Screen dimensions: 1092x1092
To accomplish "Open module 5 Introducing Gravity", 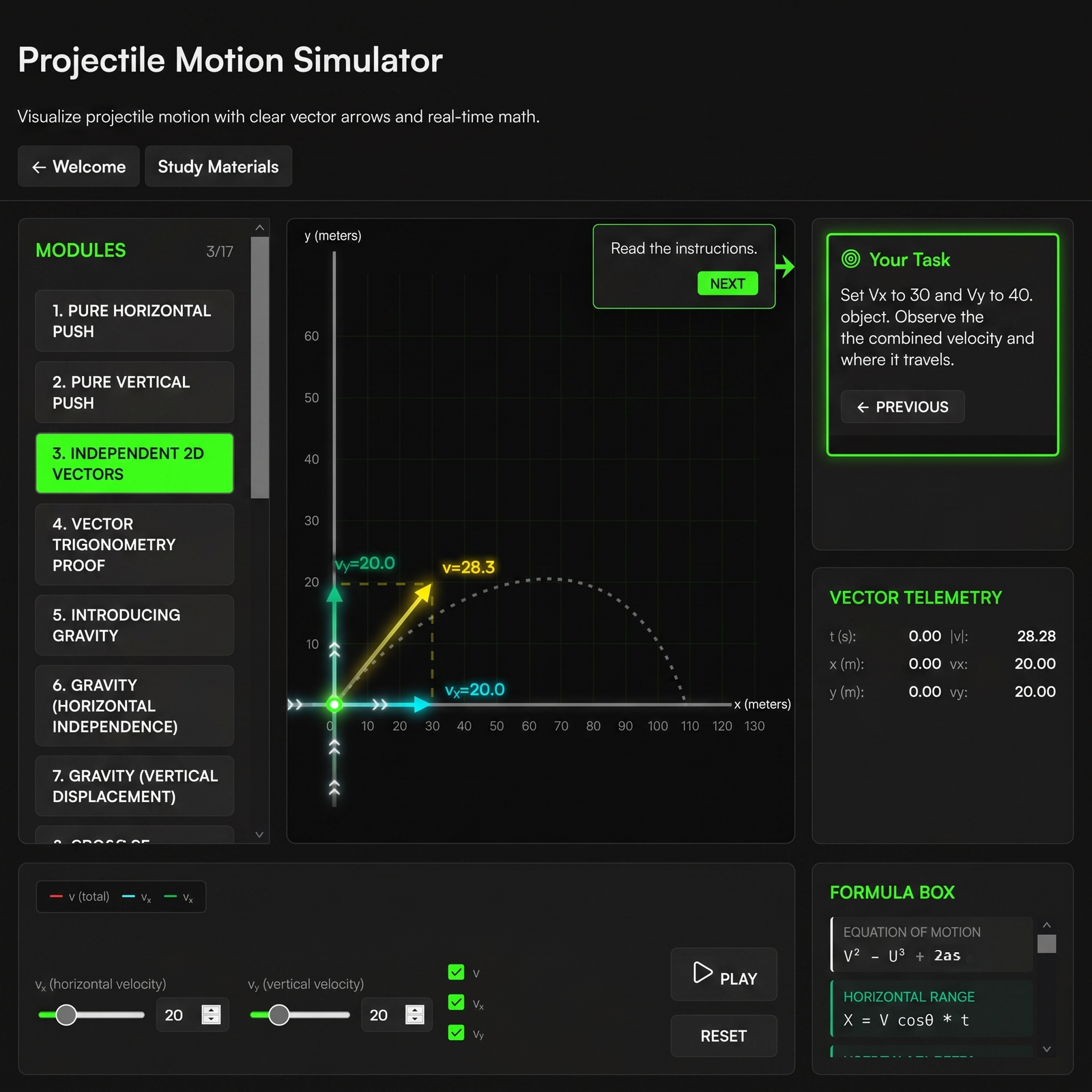I will tap(134, 625).
